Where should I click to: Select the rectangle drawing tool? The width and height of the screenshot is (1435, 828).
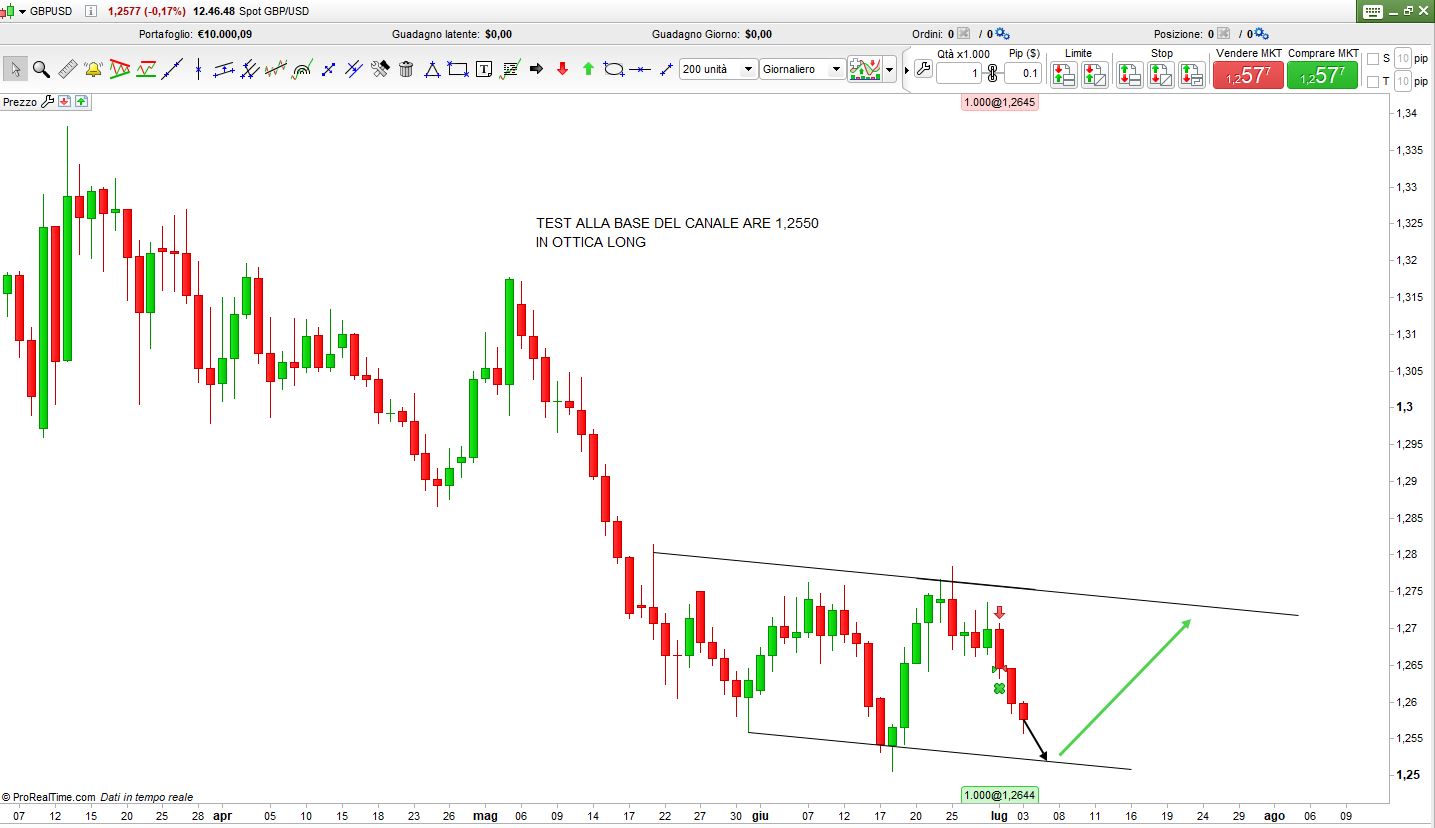click(458, 69)
